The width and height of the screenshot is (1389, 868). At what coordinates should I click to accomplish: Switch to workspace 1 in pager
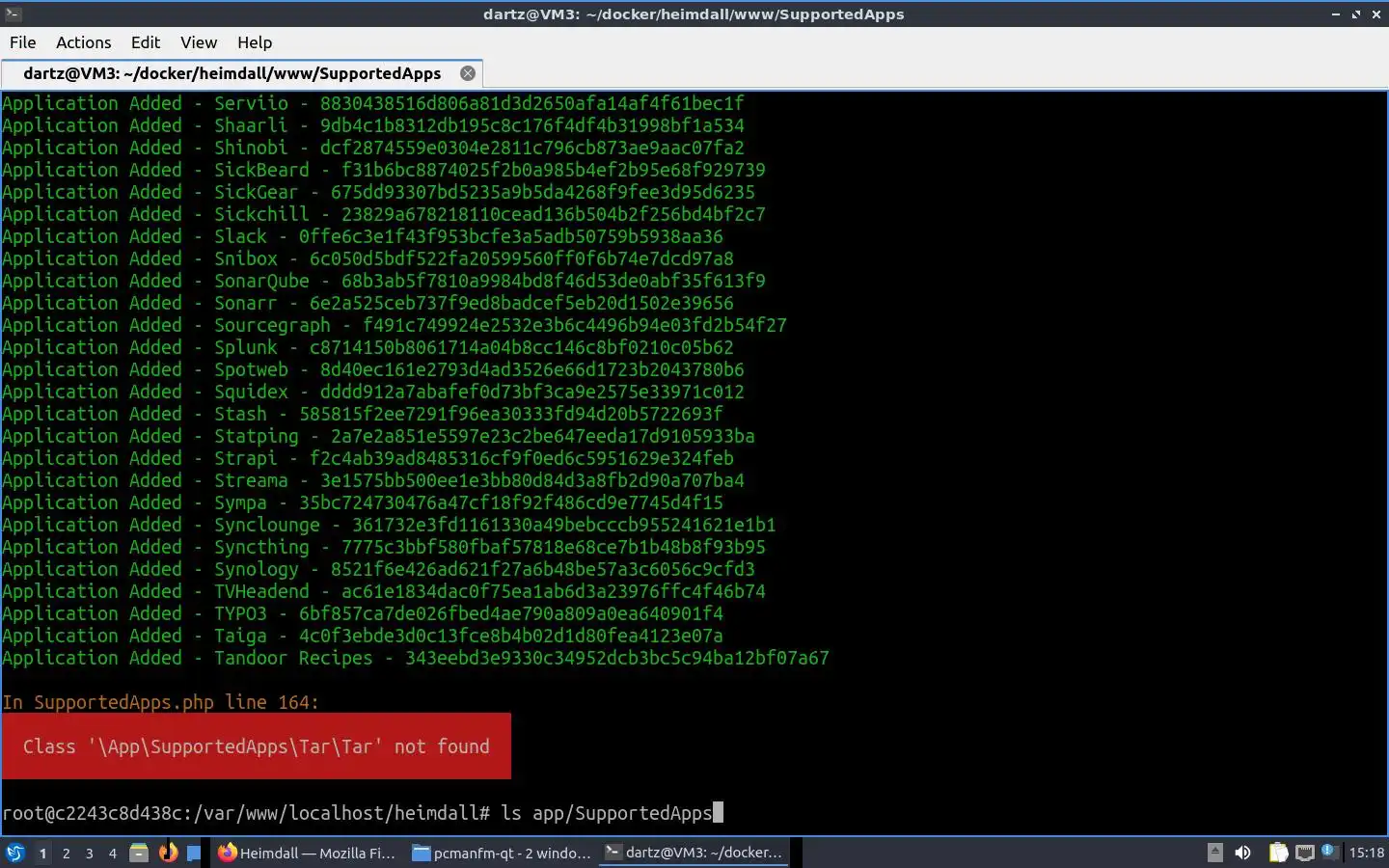point(42,853)
